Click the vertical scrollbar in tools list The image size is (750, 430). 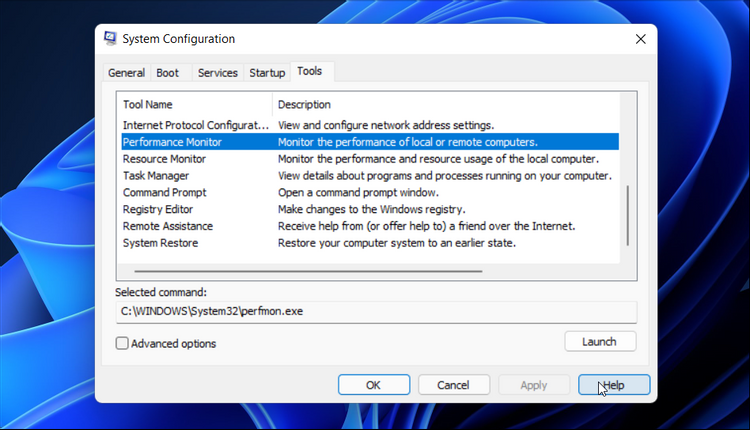pos(627,213)
